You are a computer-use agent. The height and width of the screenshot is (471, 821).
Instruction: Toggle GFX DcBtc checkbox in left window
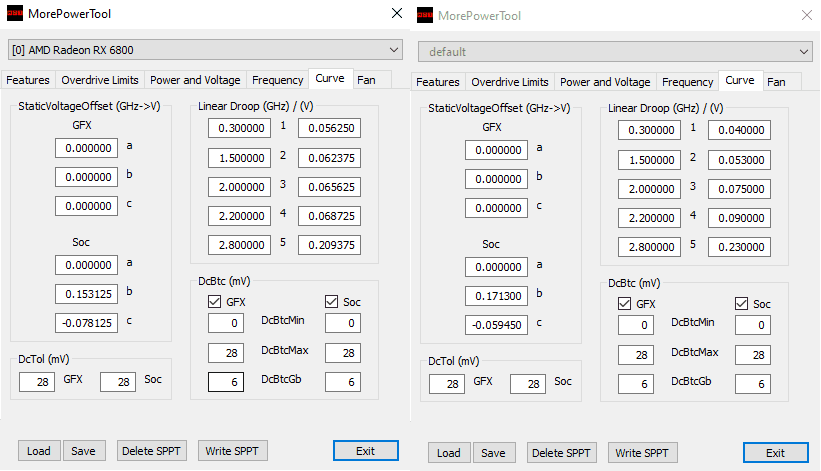[x=214, y=301]
